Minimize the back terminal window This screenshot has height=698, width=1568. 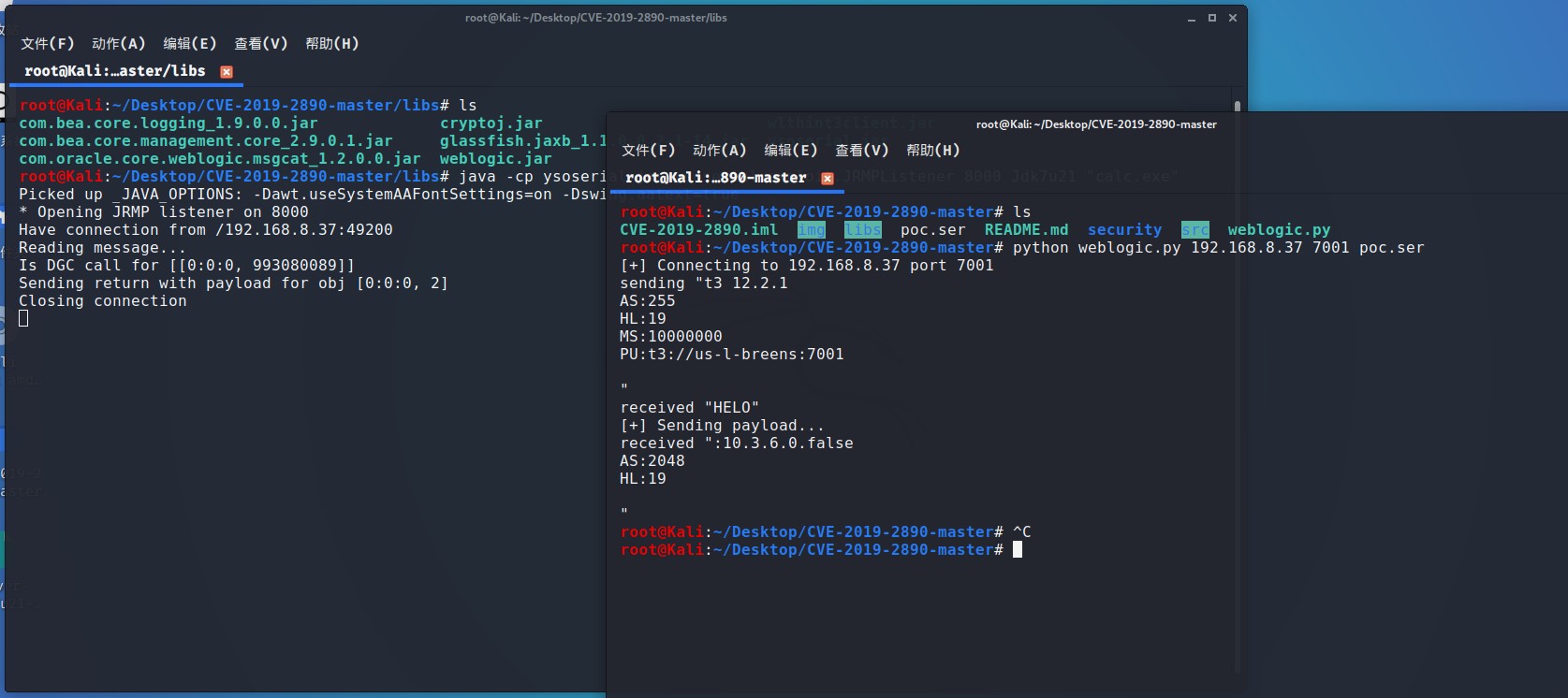tap(1192, 18)
